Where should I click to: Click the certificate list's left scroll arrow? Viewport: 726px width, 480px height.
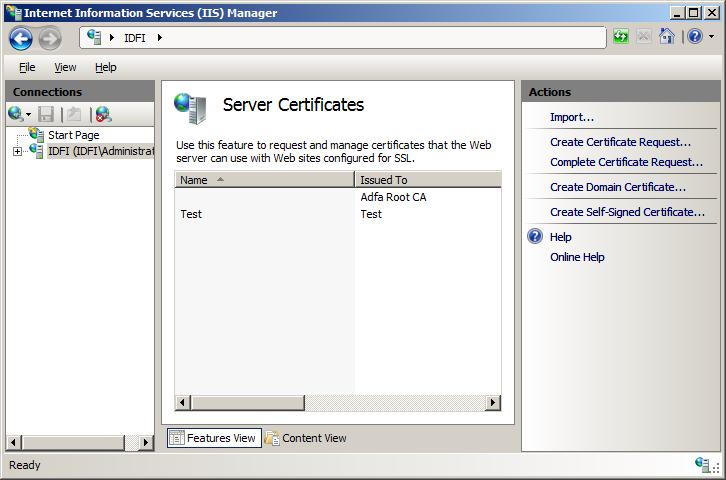coord(182,403)
